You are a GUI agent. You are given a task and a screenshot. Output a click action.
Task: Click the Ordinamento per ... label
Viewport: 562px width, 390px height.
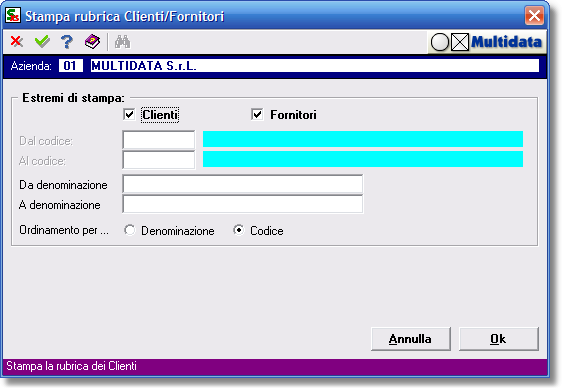pos(64,230)
